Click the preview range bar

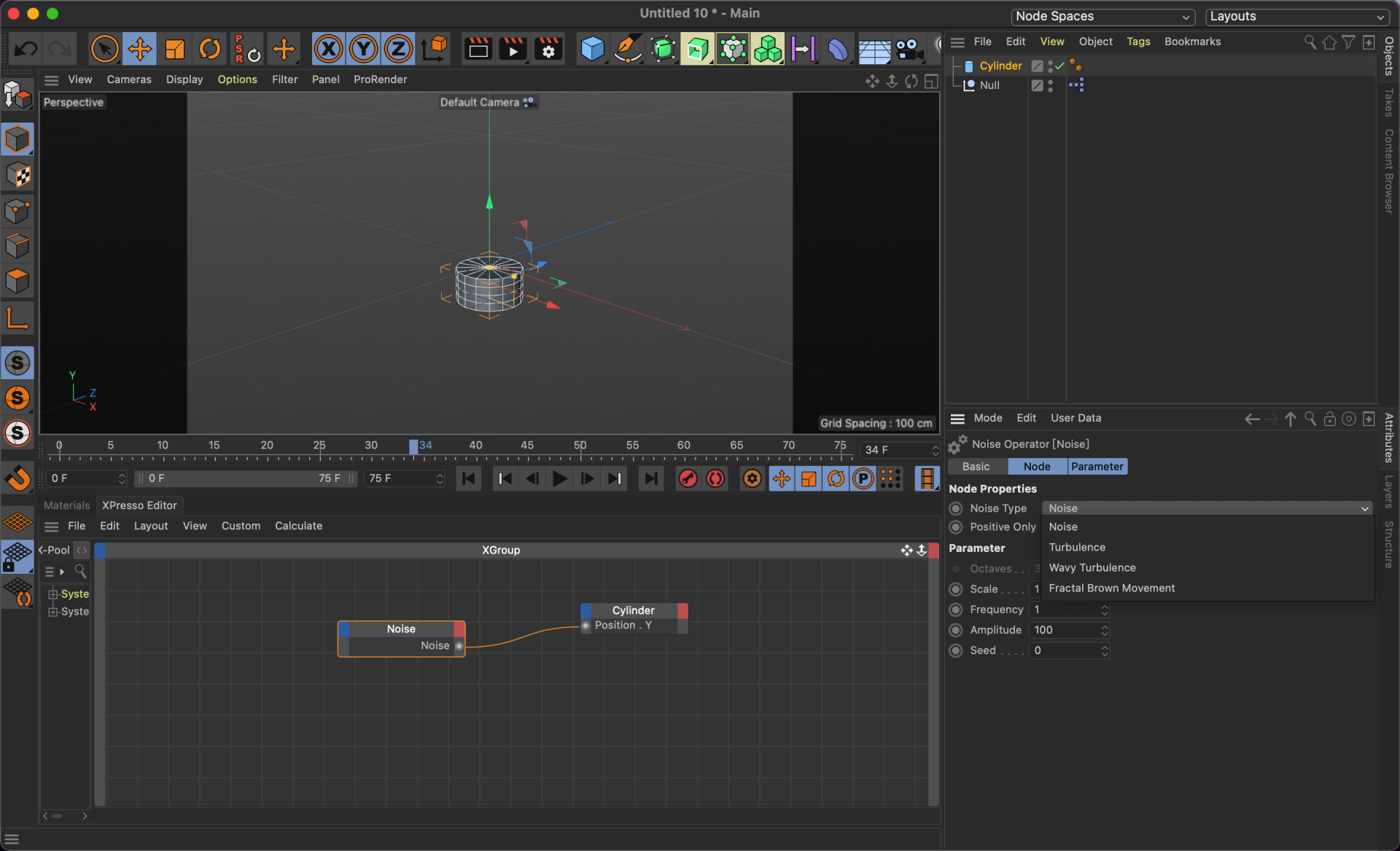point(245,478)
